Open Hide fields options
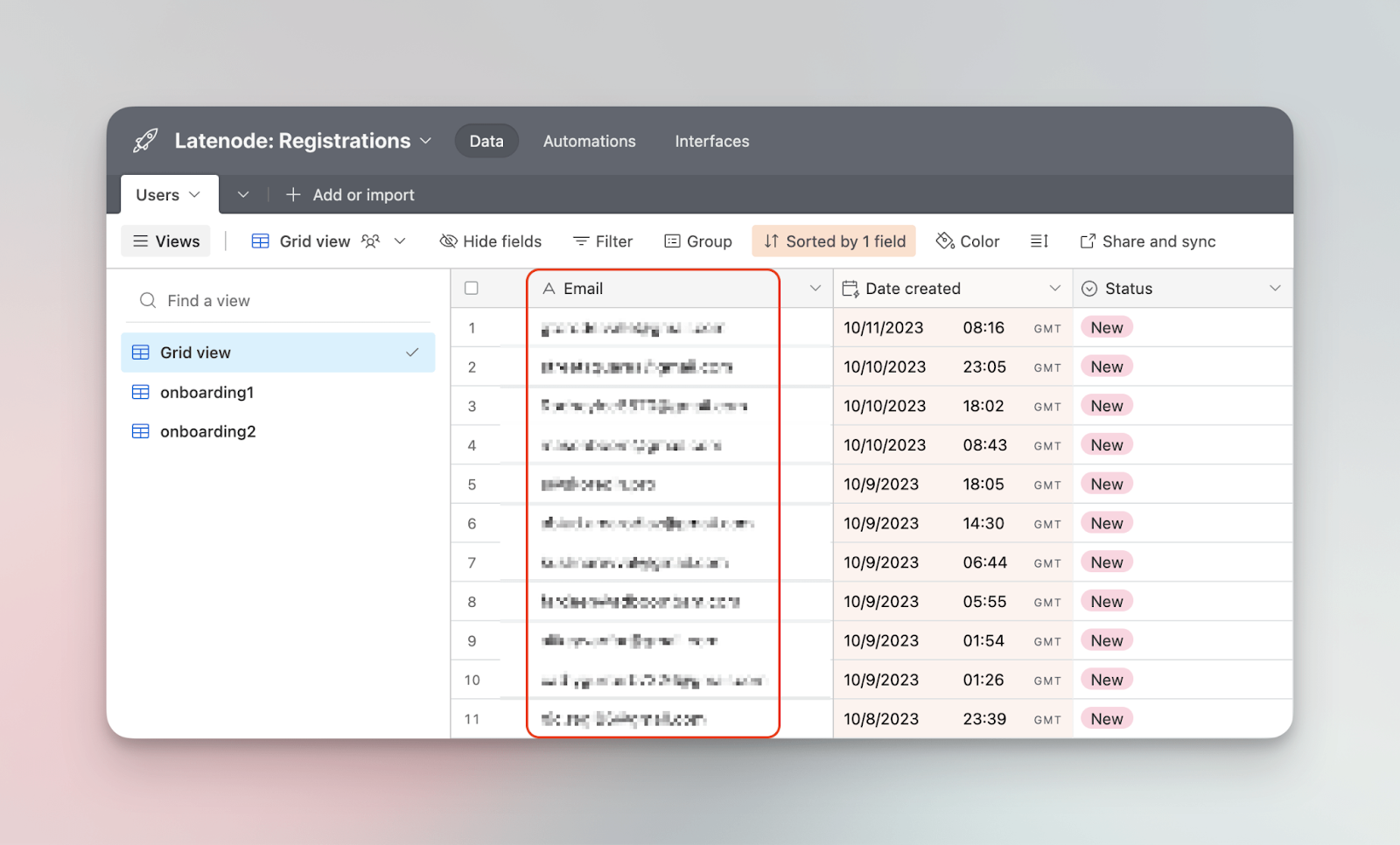The height and width of the screenshot is (845, 1400). tap(490, 241)
